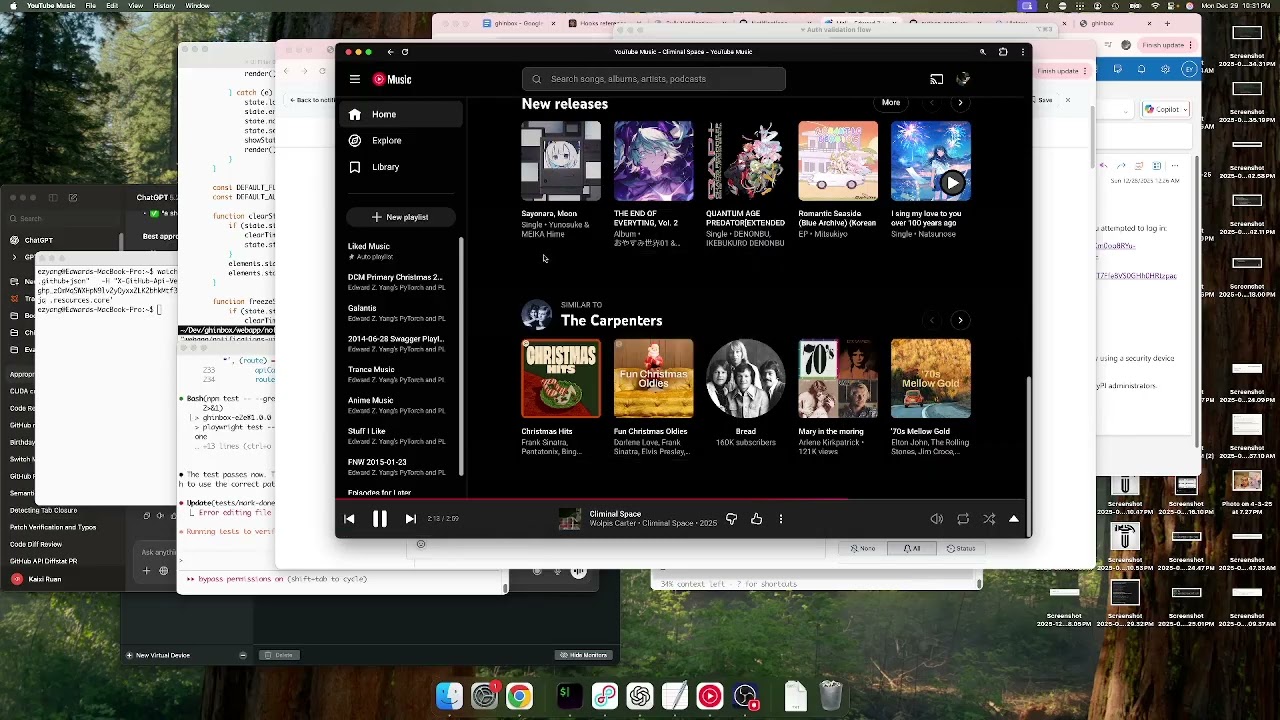Open Library in the sidebar

pyautogui.click(x=401, y=167)
